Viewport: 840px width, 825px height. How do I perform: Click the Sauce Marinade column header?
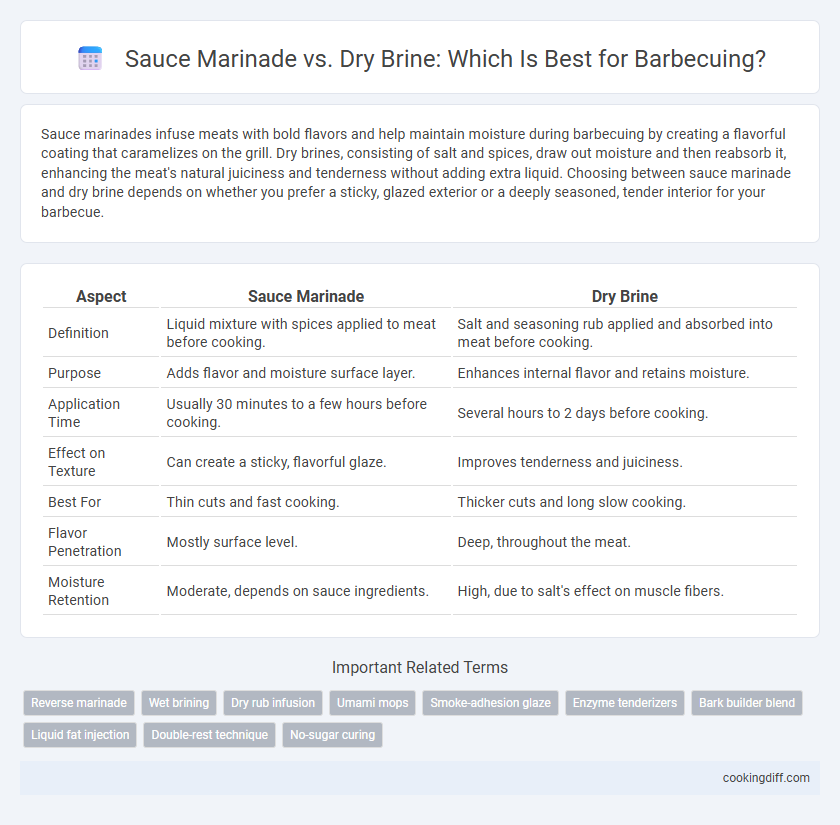306,296
